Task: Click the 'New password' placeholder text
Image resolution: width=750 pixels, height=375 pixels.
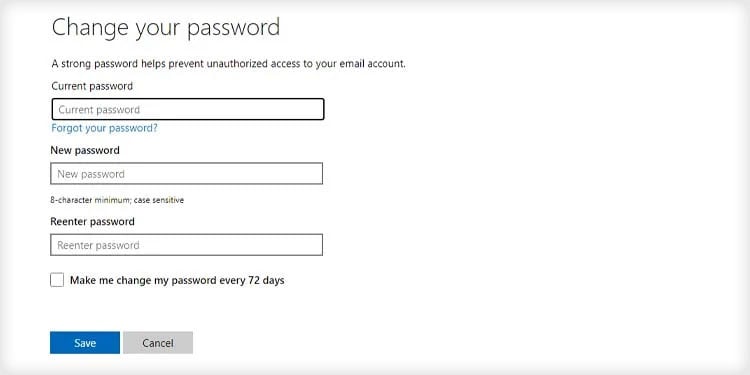Action: 91,174
